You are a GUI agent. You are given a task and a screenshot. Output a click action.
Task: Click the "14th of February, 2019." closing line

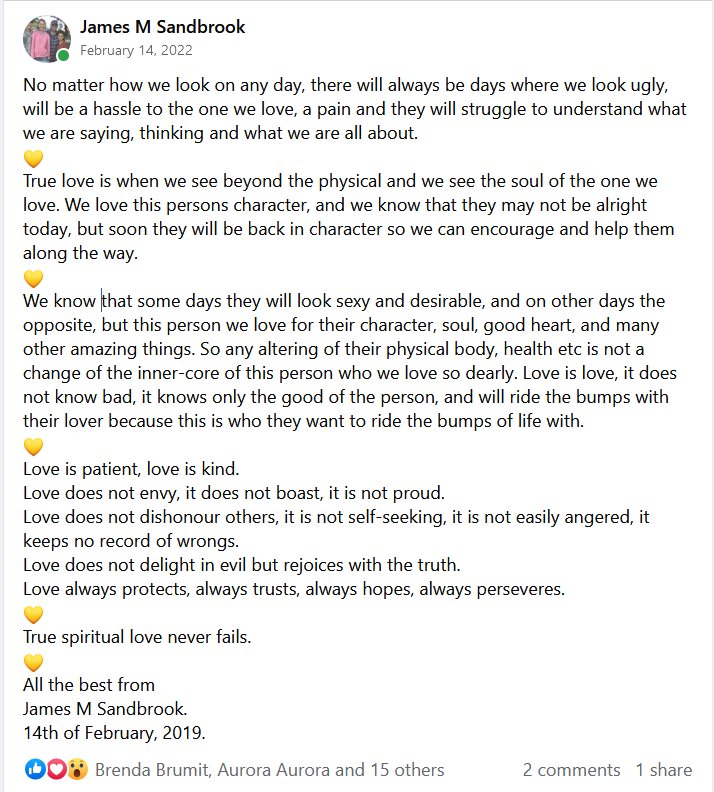pyautogui.click(x=114, y=733)
